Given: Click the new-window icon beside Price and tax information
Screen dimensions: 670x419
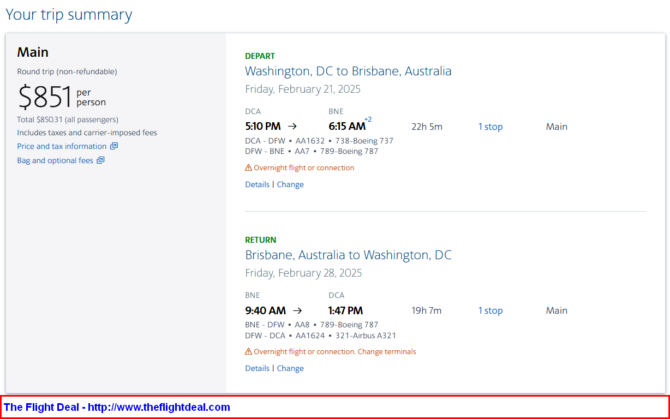Looking at the screenshot, I should coord(114,146).
